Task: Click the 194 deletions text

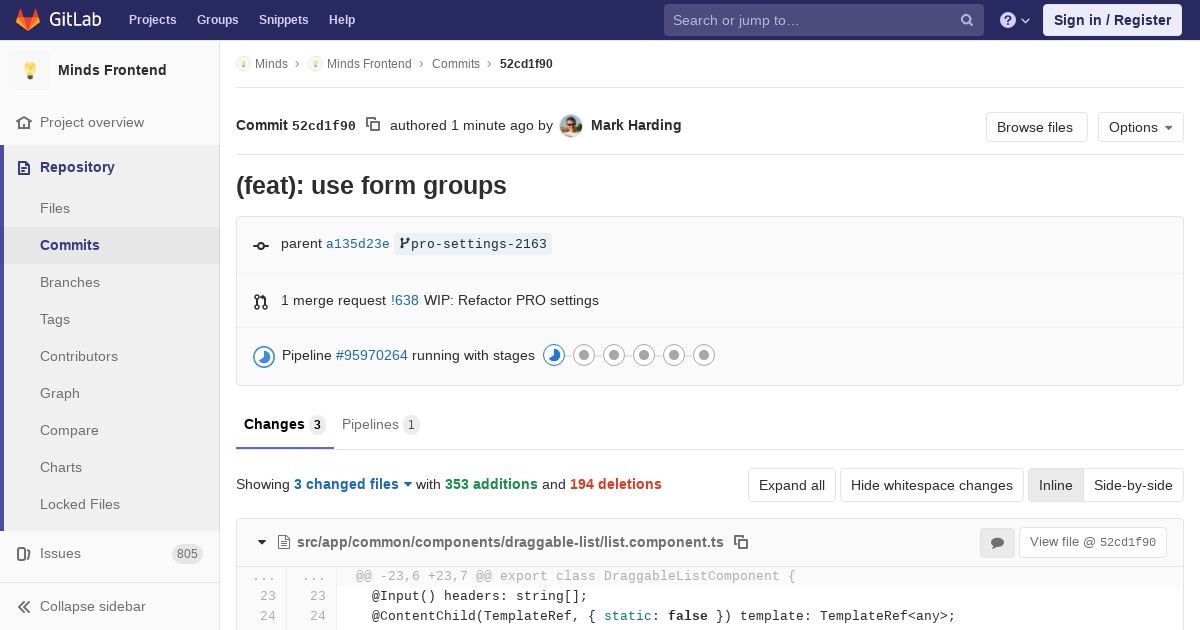Action: pos(616,484)
